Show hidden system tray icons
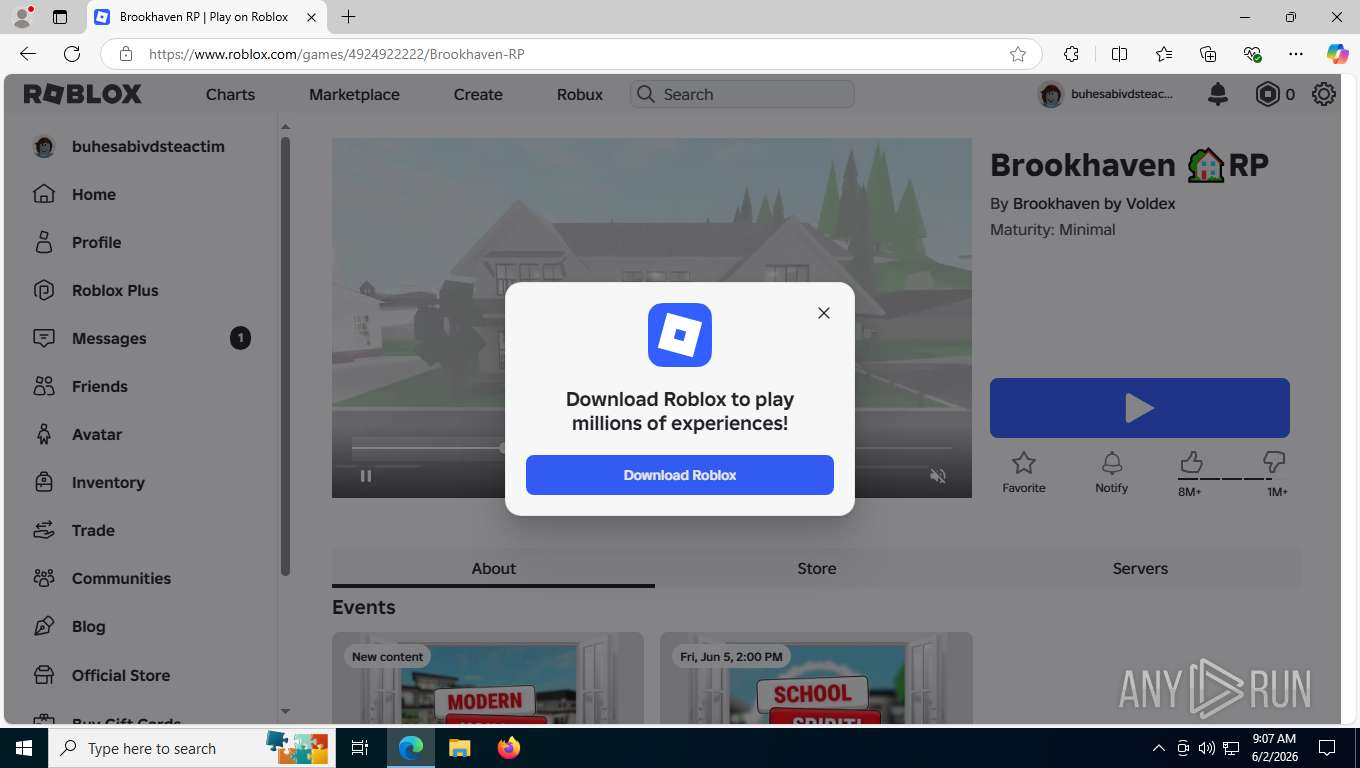 tap(1159, 748)
